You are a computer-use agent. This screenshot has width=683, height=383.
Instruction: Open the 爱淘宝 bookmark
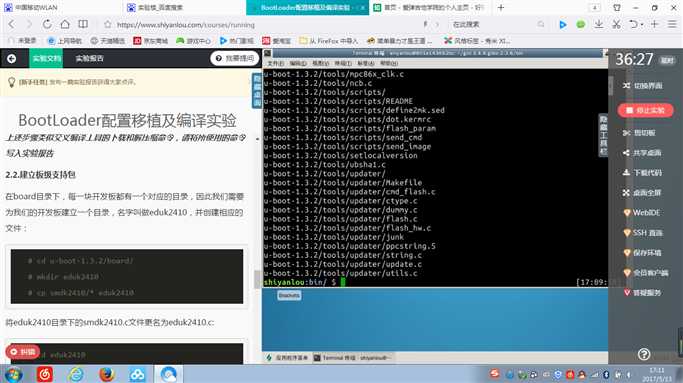click(277, 41)
